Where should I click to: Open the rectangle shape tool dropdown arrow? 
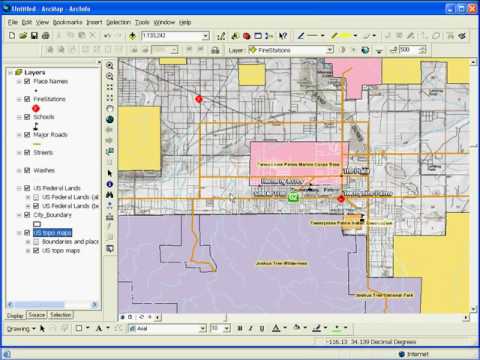[88, 328]
